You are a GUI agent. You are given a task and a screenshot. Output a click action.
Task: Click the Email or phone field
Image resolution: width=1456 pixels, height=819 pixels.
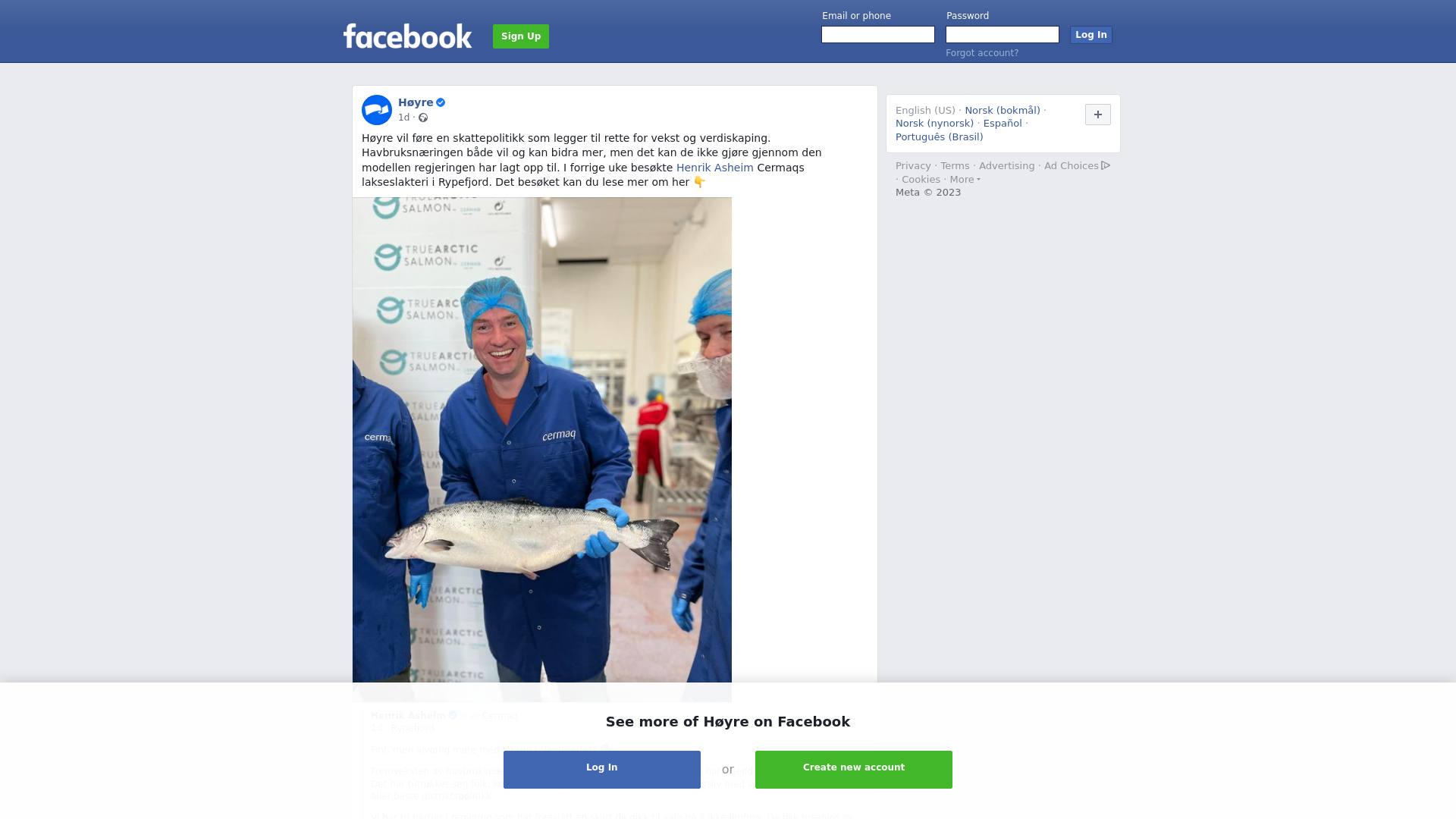[878, 35]
